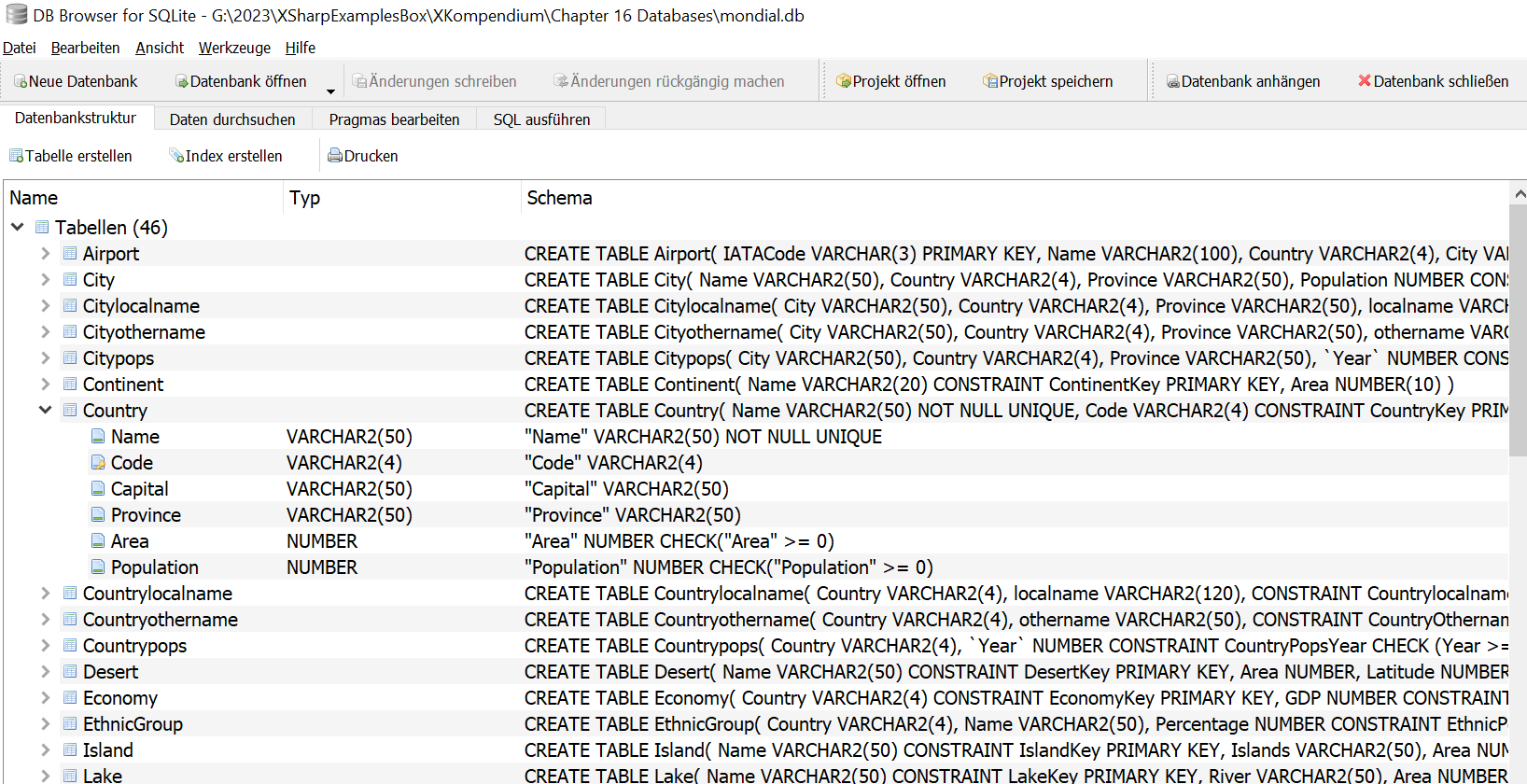Switch to Daten durchsuchen tab
The width and height of the screenshot is (1527, 784).
click(x=232, y=119)
